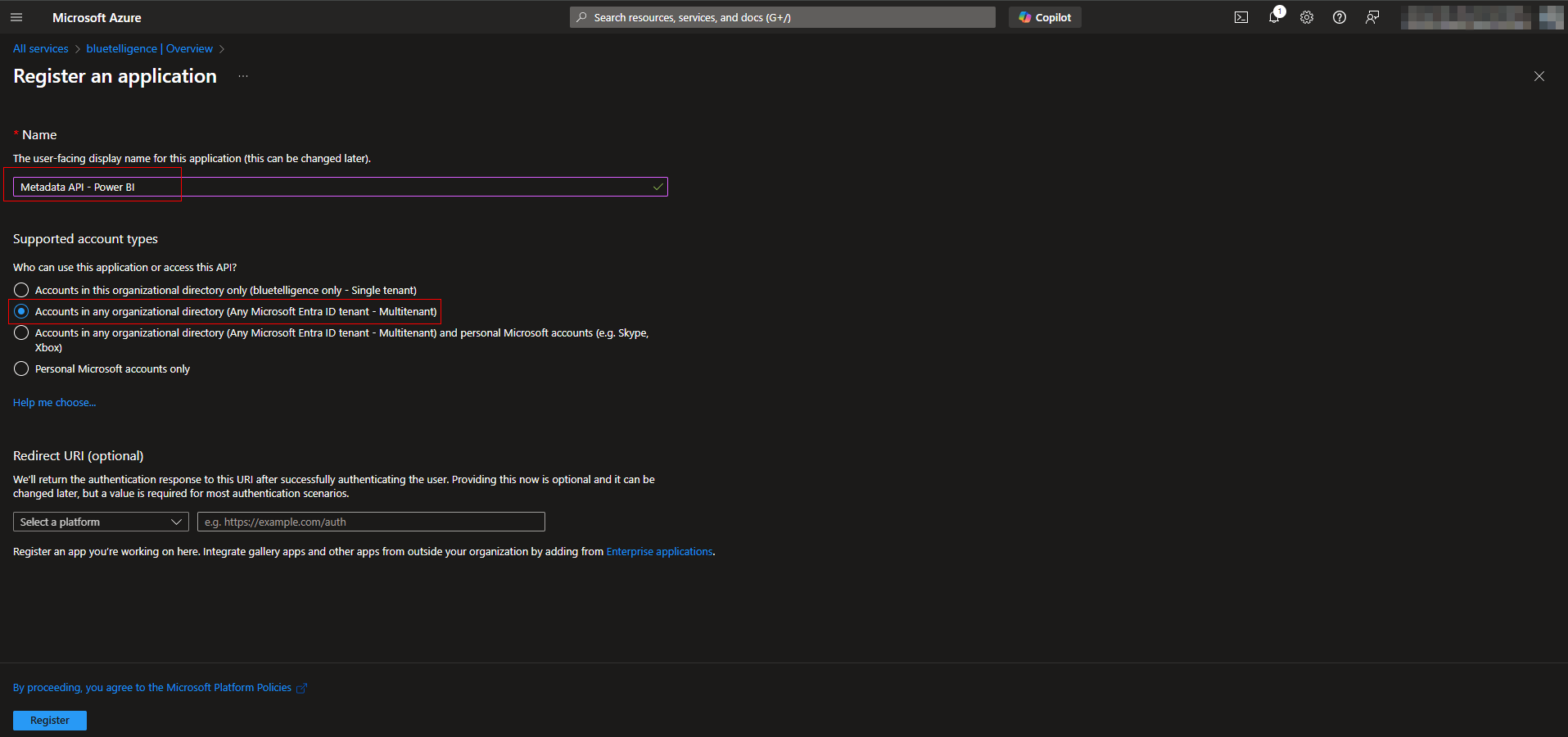This screenshot has height=737, width=1568.
Task: Open Cloud Shell from the top bar
Action: point(1241,17)
